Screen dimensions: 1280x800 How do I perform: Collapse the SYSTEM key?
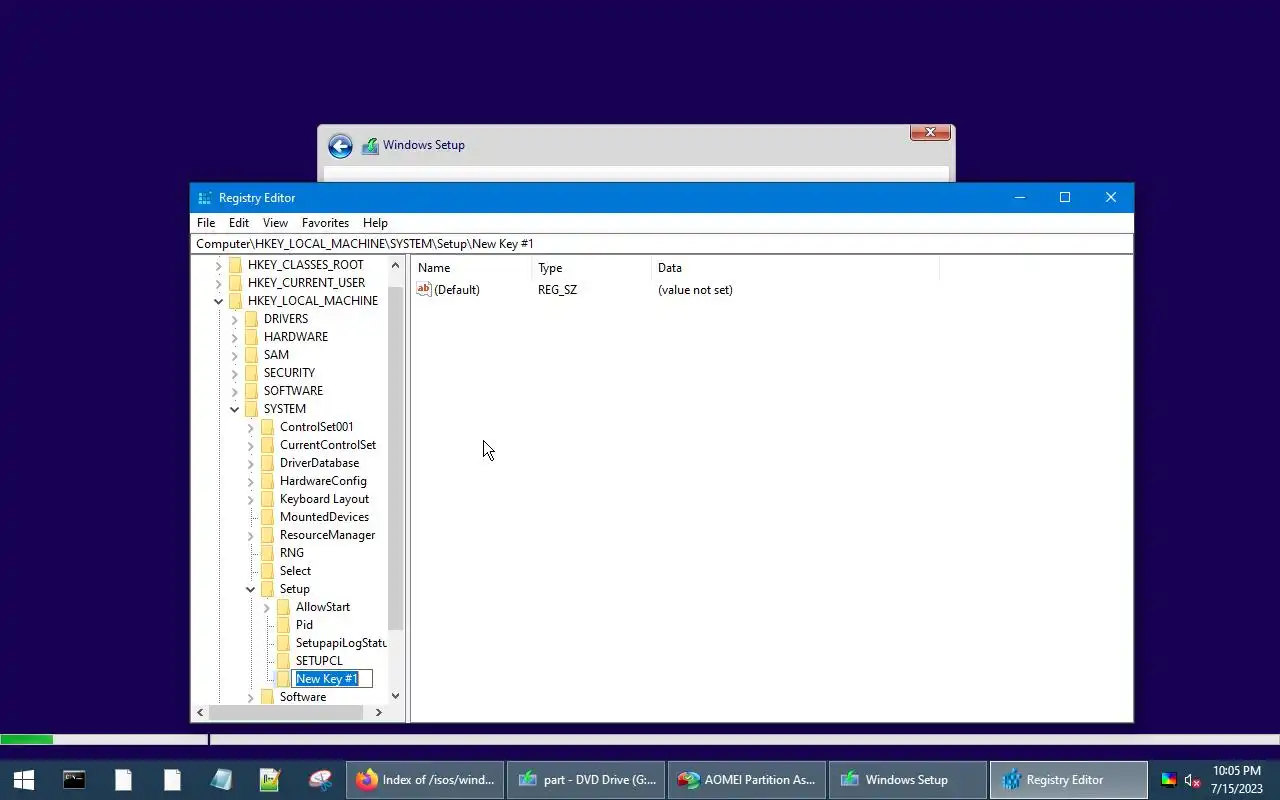pos(235,409)
